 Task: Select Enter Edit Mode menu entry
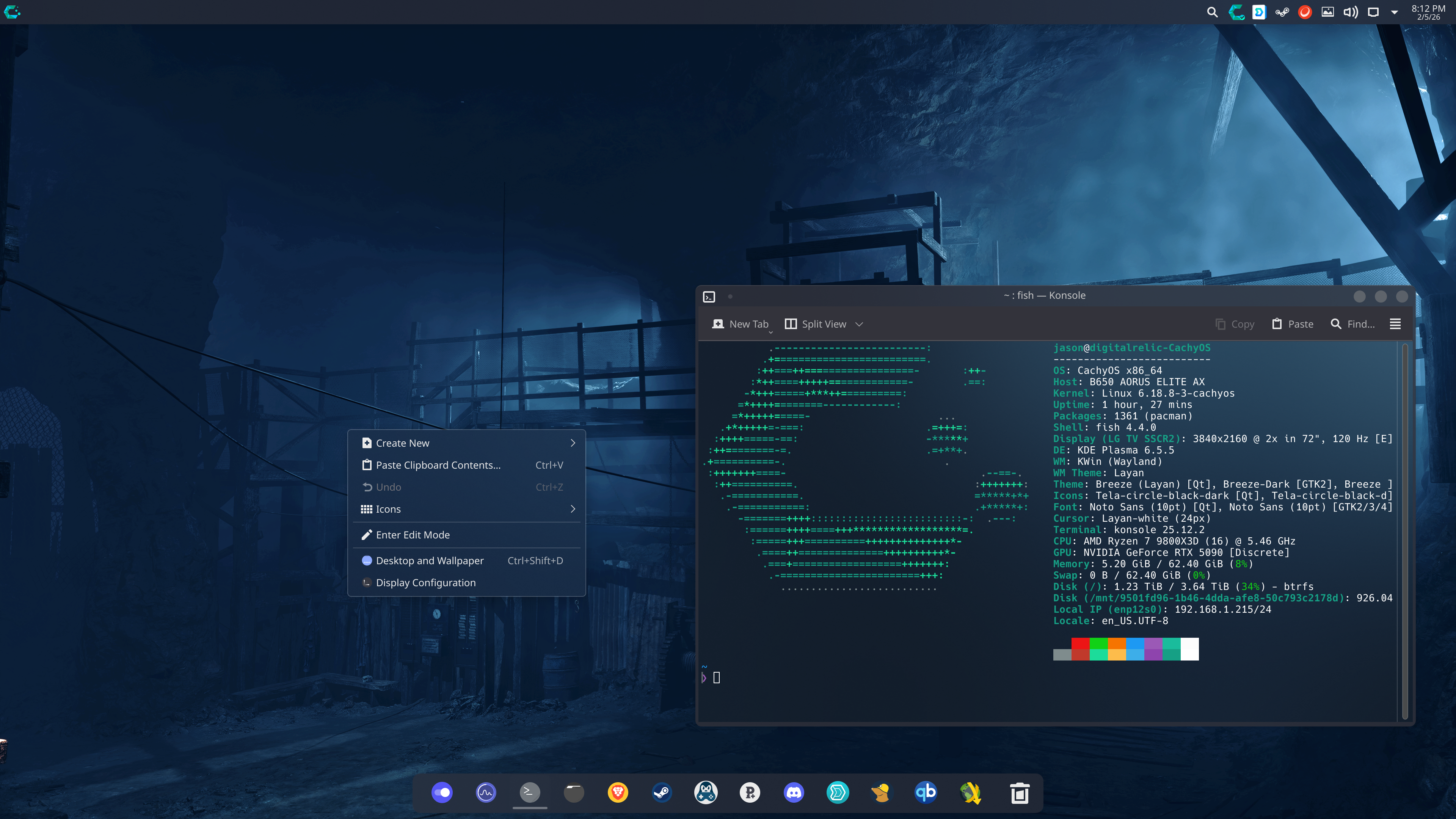413,535
